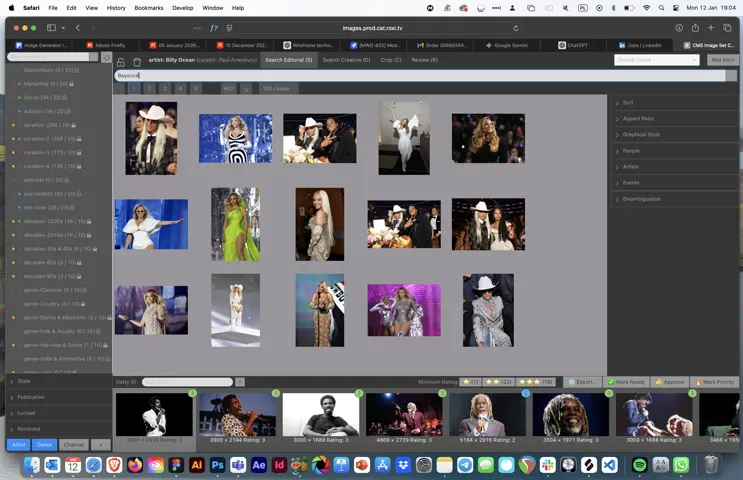Select the three-star minimum rating filter
743x480 pixels.
click(x=538, y=382)
